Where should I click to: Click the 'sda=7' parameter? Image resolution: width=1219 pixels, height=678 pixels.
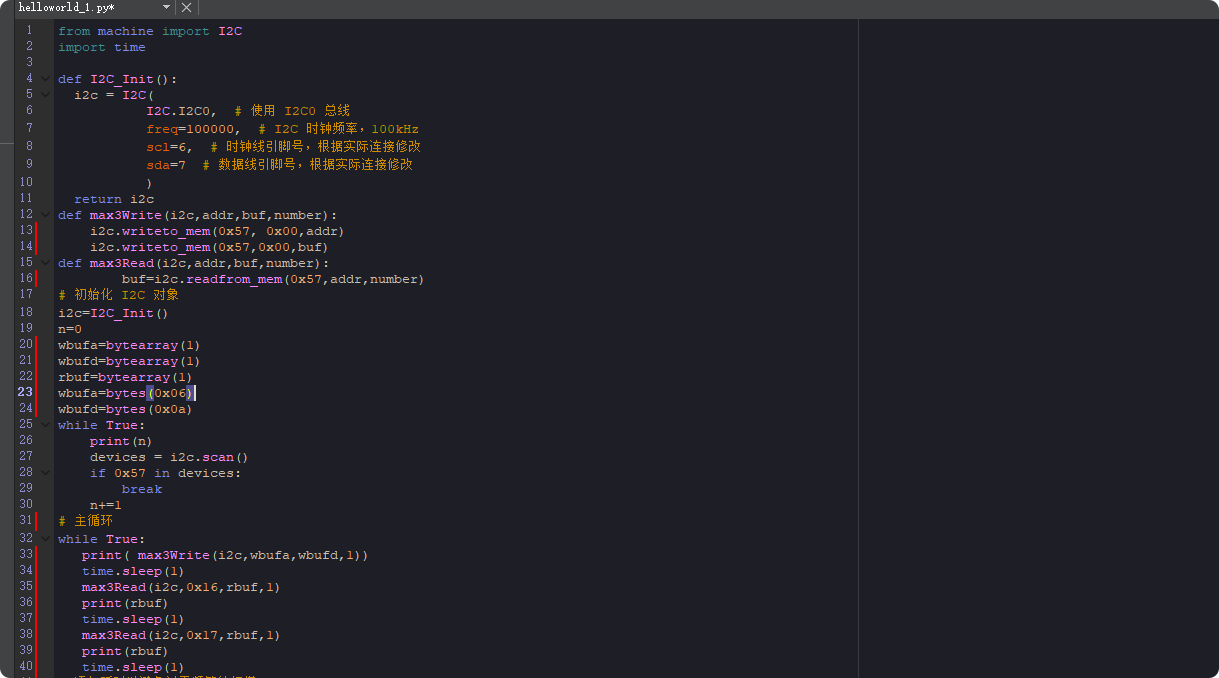pos(166,165)
